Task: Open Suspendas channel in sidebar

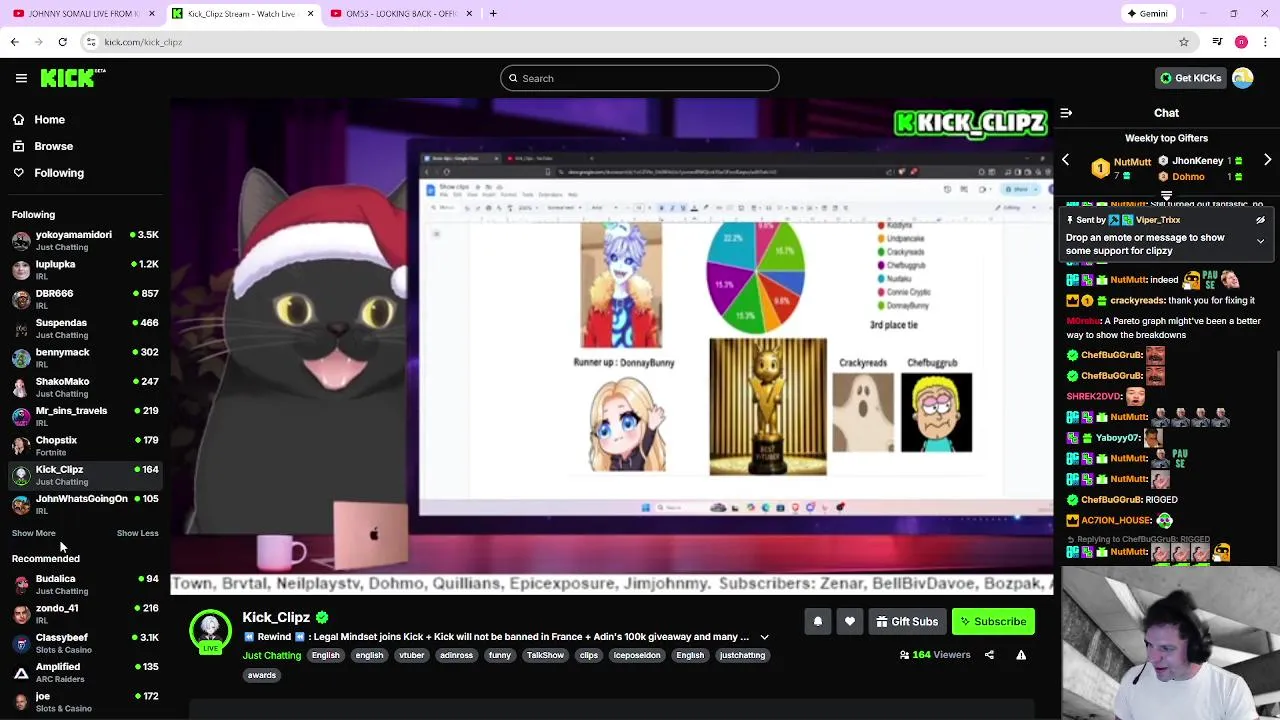Action: [x=85, y=328]
